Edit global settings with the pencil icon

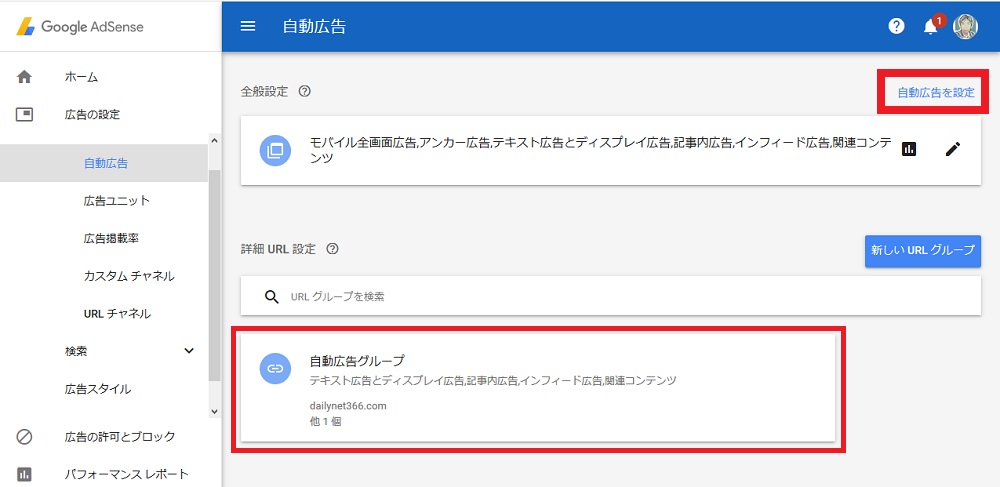pos(952,149)
